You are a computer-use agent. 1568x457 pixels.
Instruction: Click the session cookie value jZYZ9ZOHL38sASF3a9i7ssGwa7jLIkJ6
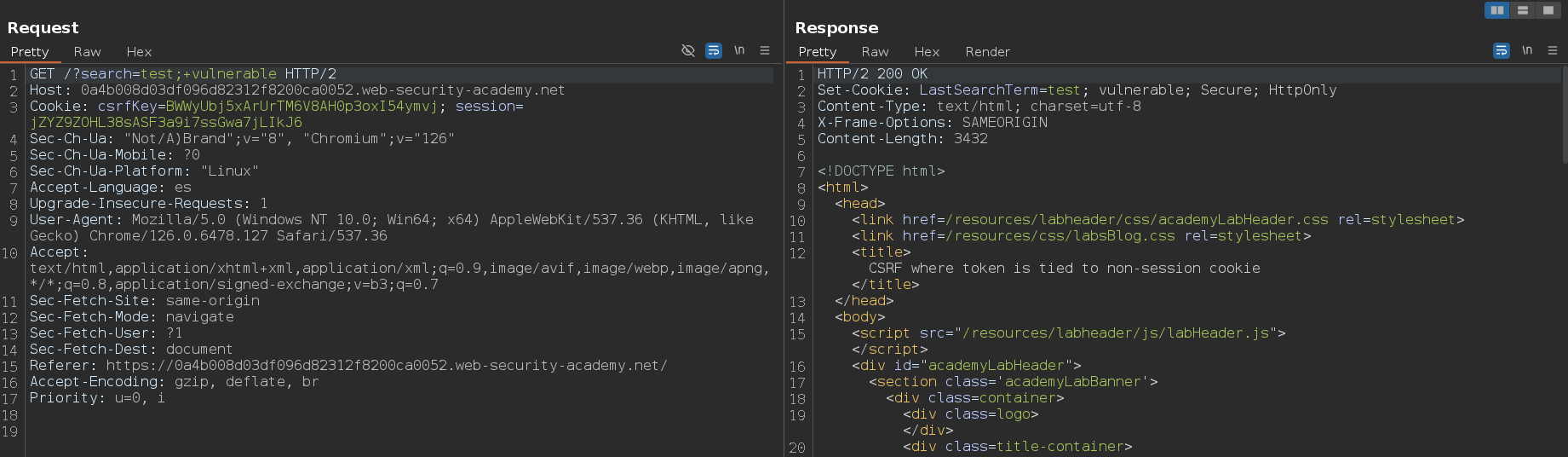pyautogui.click(x=166, y=123)
